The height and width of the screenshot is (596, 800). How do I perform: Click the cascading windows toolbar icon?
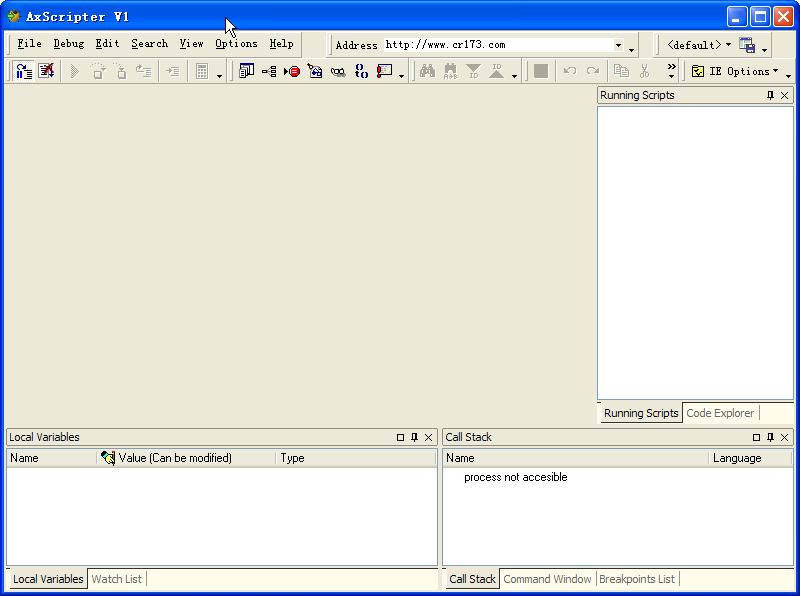(x=246, y=71)
